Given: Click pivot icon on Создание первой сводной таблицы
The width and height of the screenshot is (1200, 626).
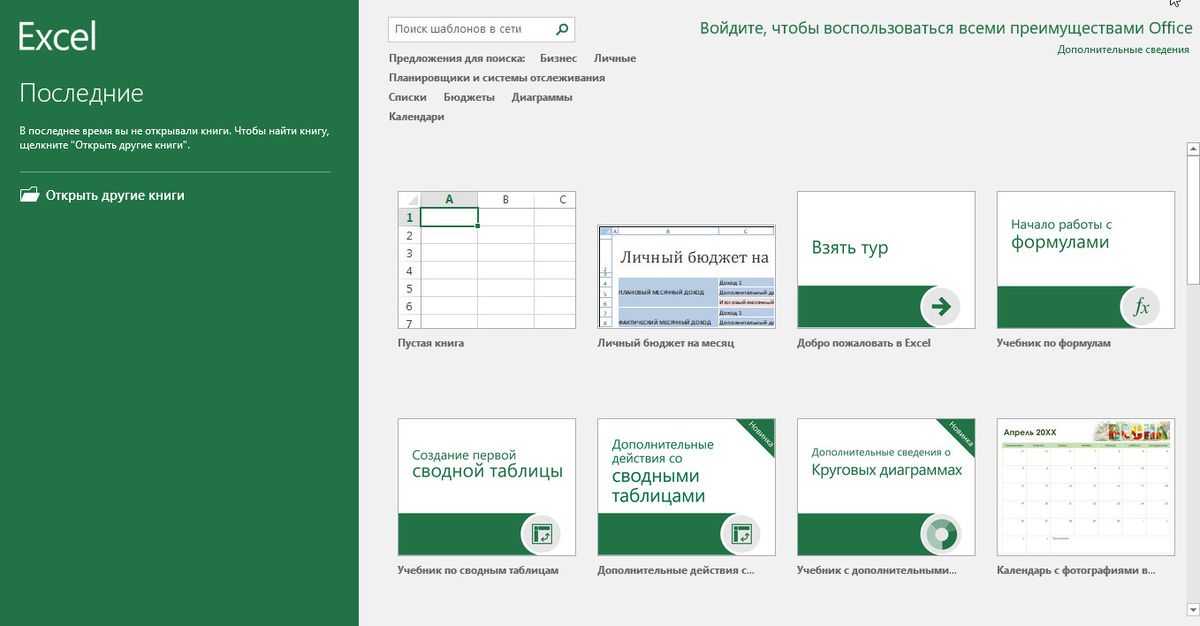Looking at the screenshot, I should [541, 534].
